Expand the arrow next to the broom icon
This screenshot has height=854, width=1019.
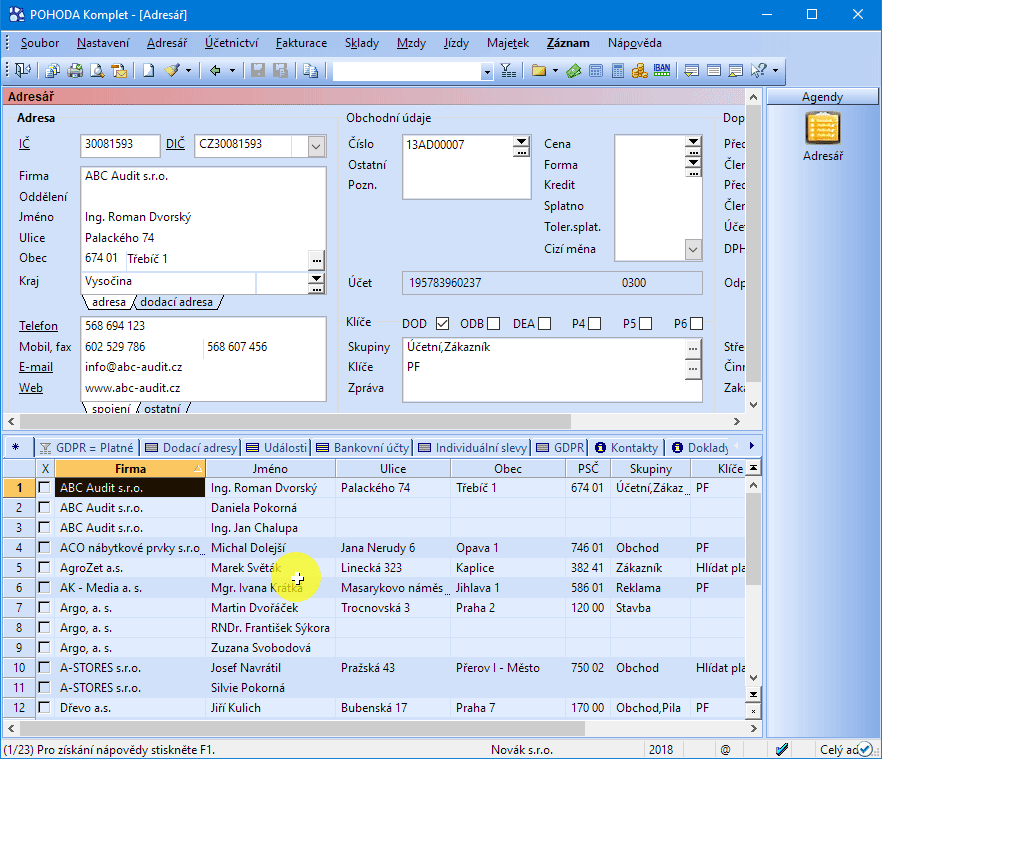[x=188, y=70]
